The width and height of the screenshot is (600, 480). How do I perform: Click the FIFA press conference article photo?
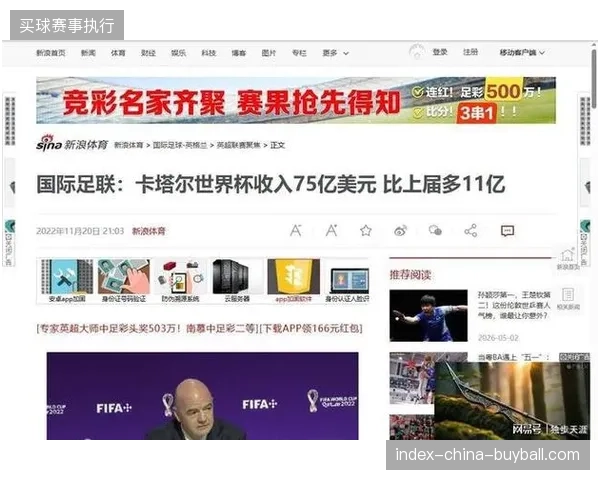[202, 396]
